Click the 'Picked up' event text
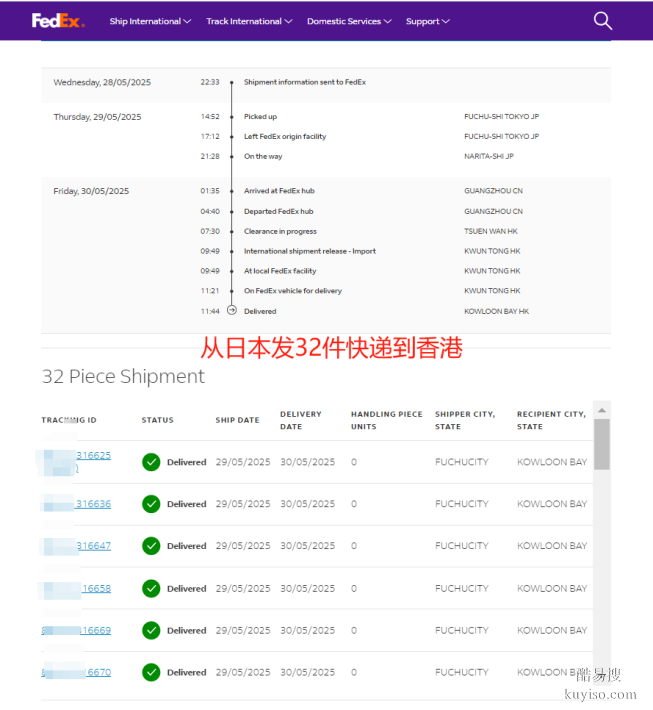The image size is (653, 710). 260,116
